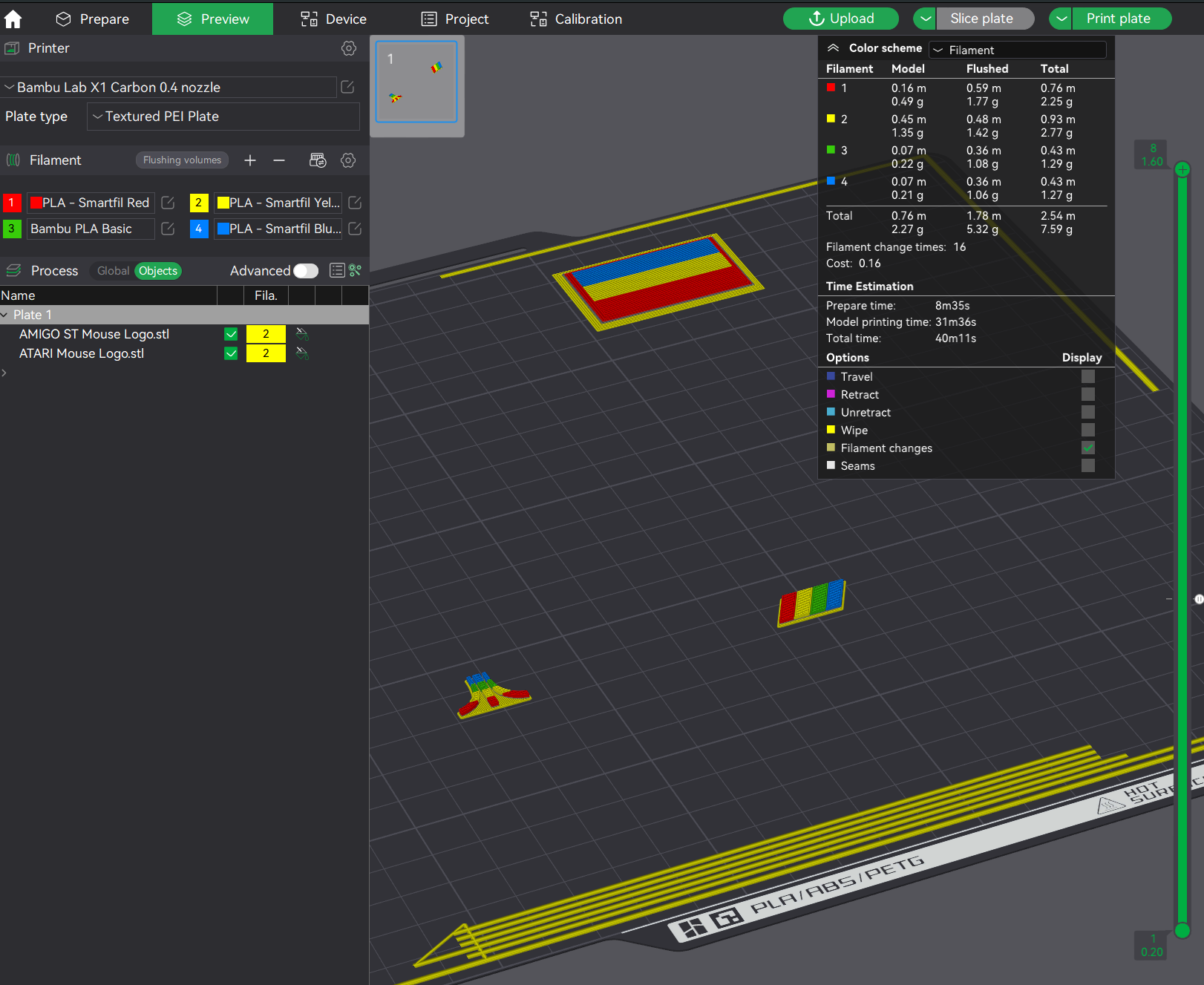Open Flushing volumes settings

pyautogui.click(x=182, y=160)
